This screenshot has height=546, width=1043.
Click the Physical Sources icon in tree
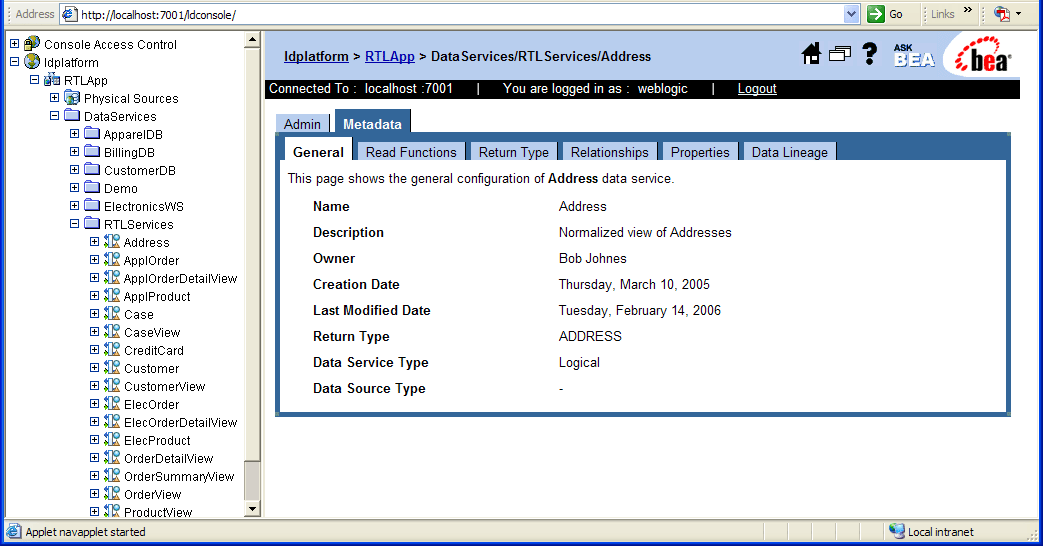(72, 98)
